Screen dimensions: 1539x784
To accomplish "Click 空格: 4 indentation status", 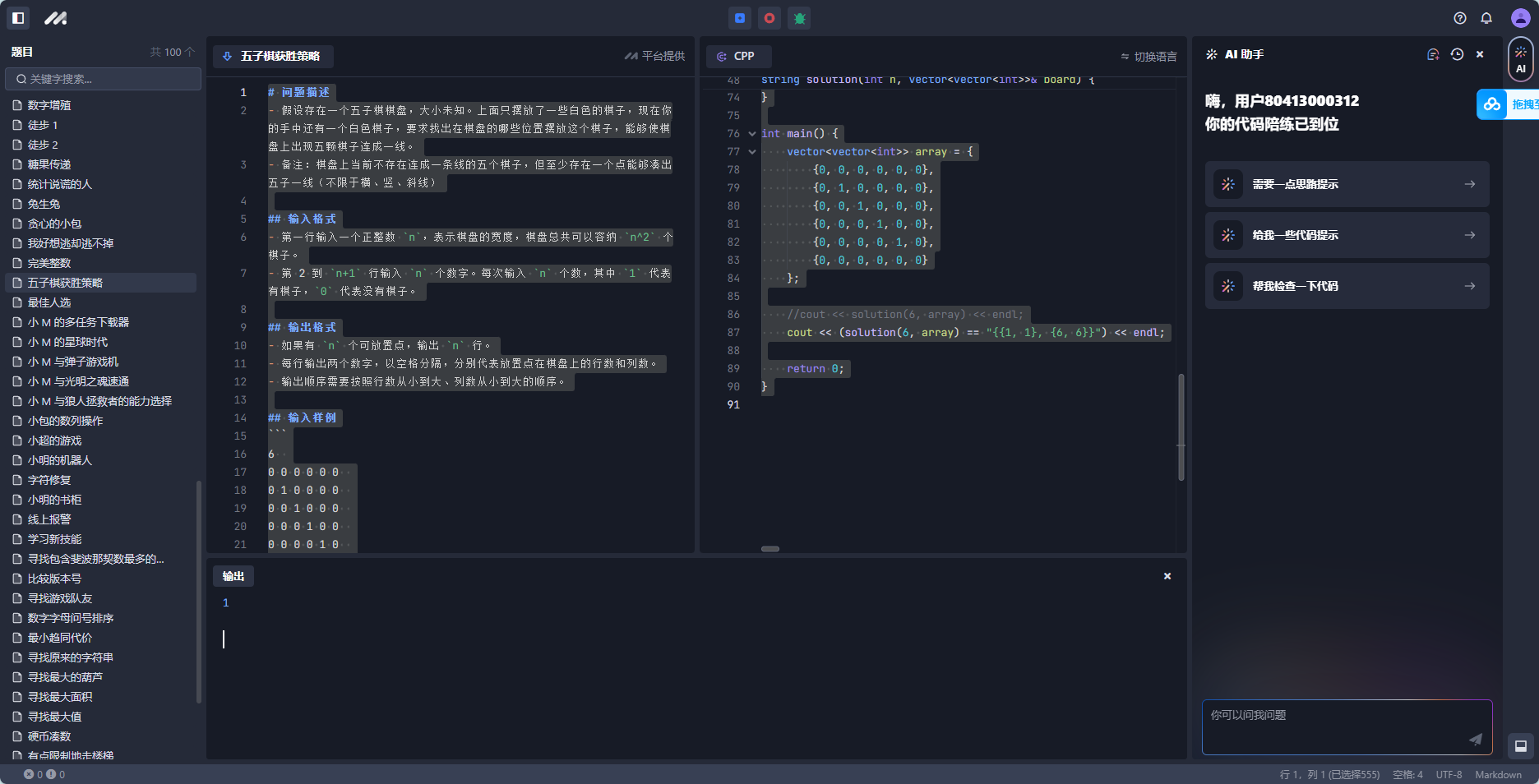I will coord(1407,774).
